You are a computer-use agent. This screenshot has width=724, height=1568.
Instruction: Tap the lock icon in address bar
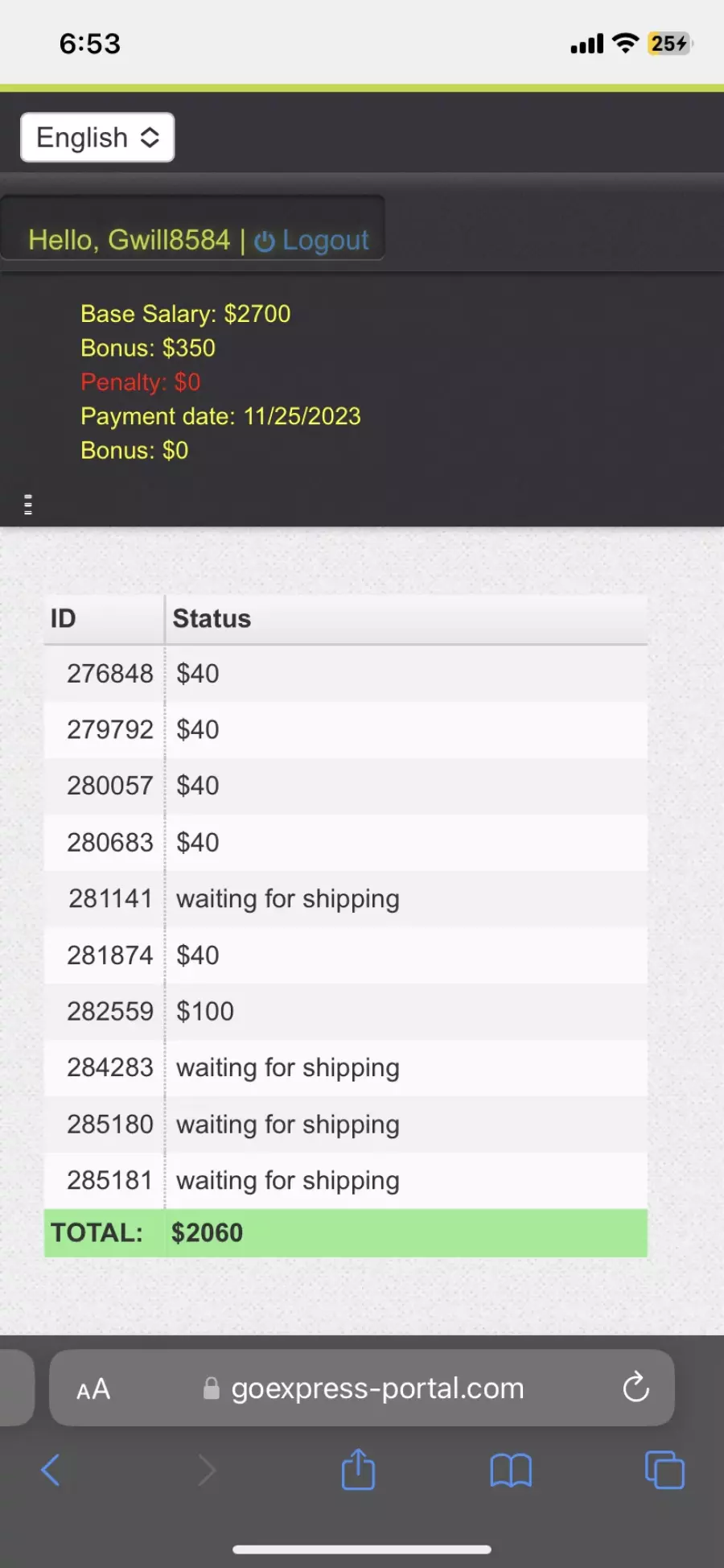pos(211,1388)
